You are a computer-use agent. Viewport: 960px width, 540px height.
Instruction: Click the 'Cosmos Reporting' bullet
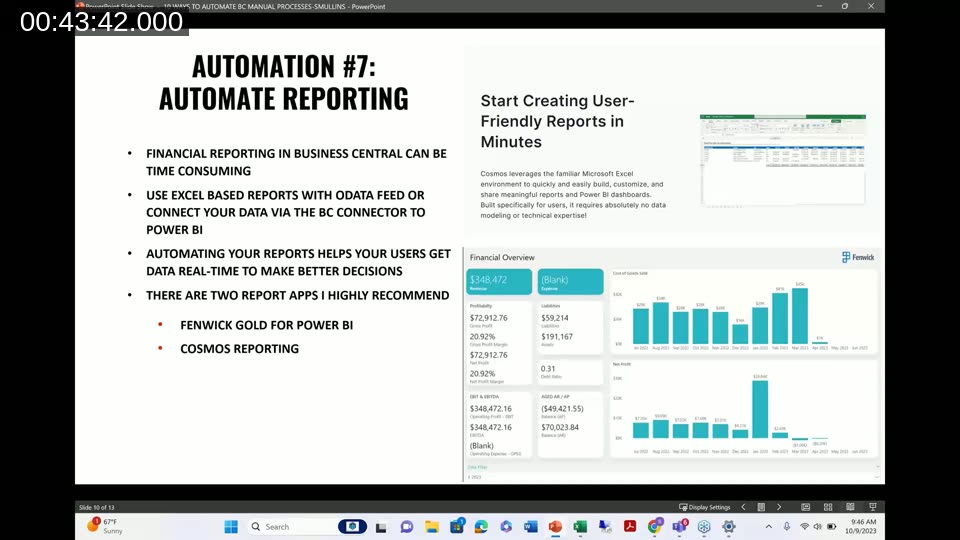239,349
